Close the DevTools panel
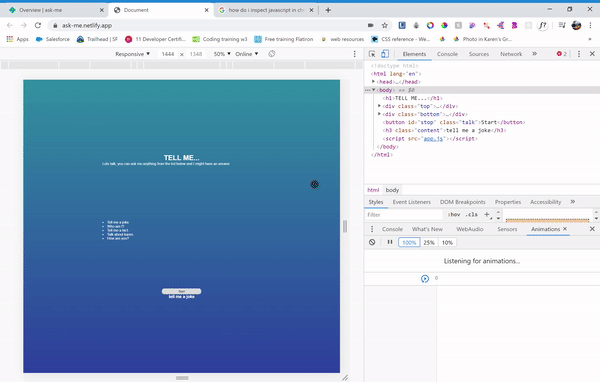 (x=592, y=54)
